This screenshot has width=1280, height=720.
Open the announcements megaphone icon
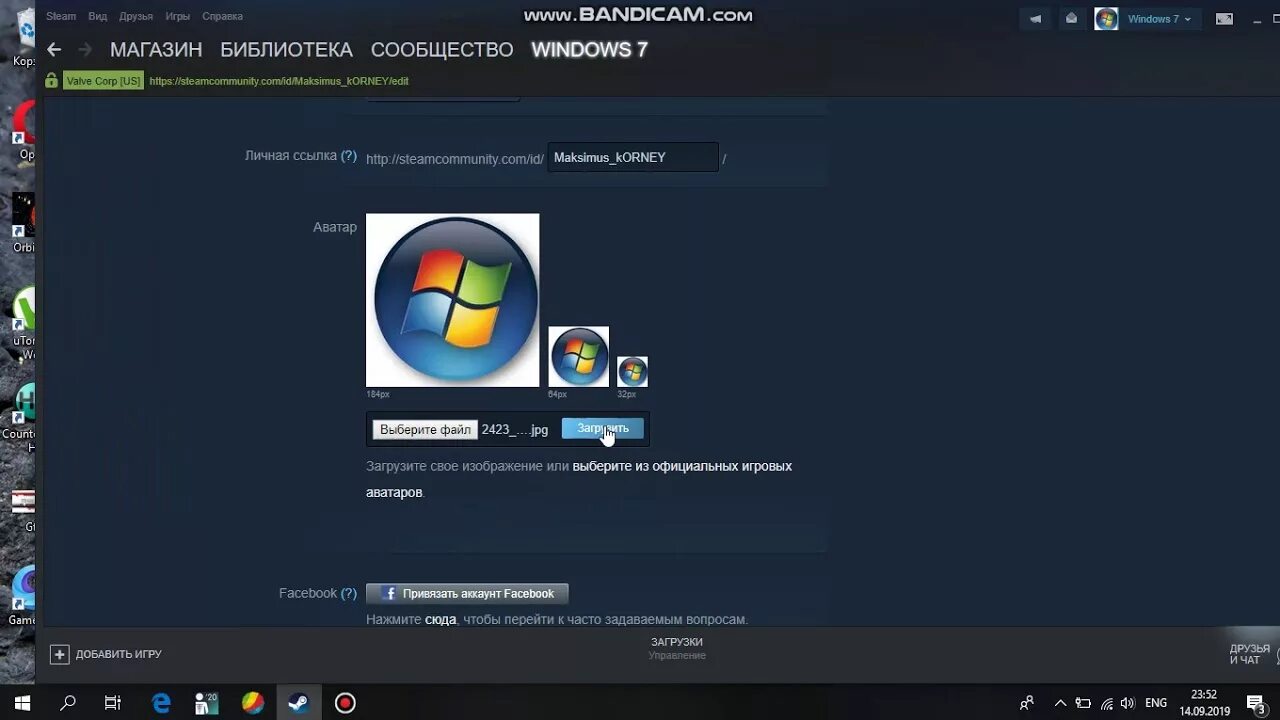click(1036, 18)
